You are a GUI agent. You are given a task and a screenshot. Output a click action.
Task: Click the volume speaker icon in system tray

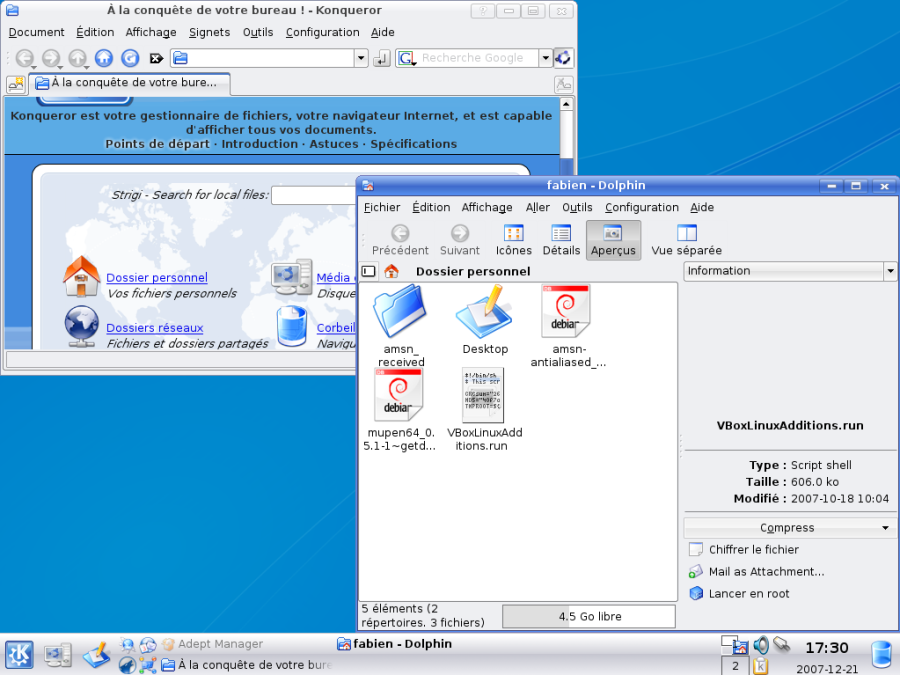point(761,645)
